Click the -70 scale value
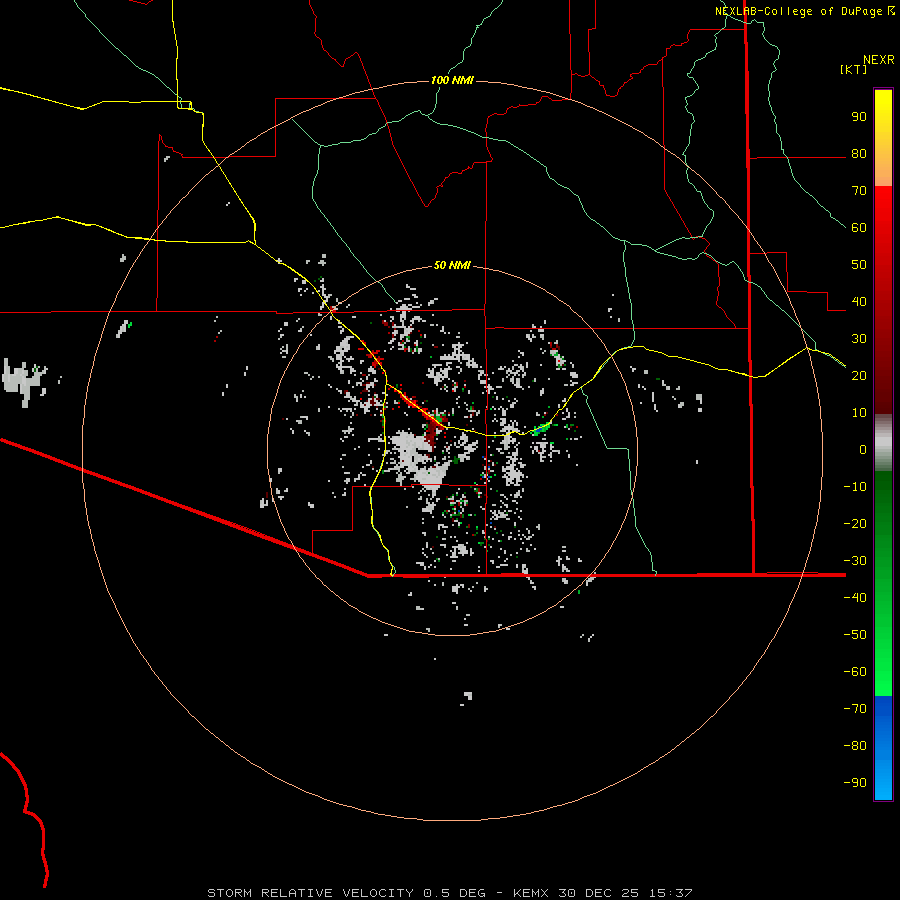Screen dimensions: 900x900 tap(855, 709)
